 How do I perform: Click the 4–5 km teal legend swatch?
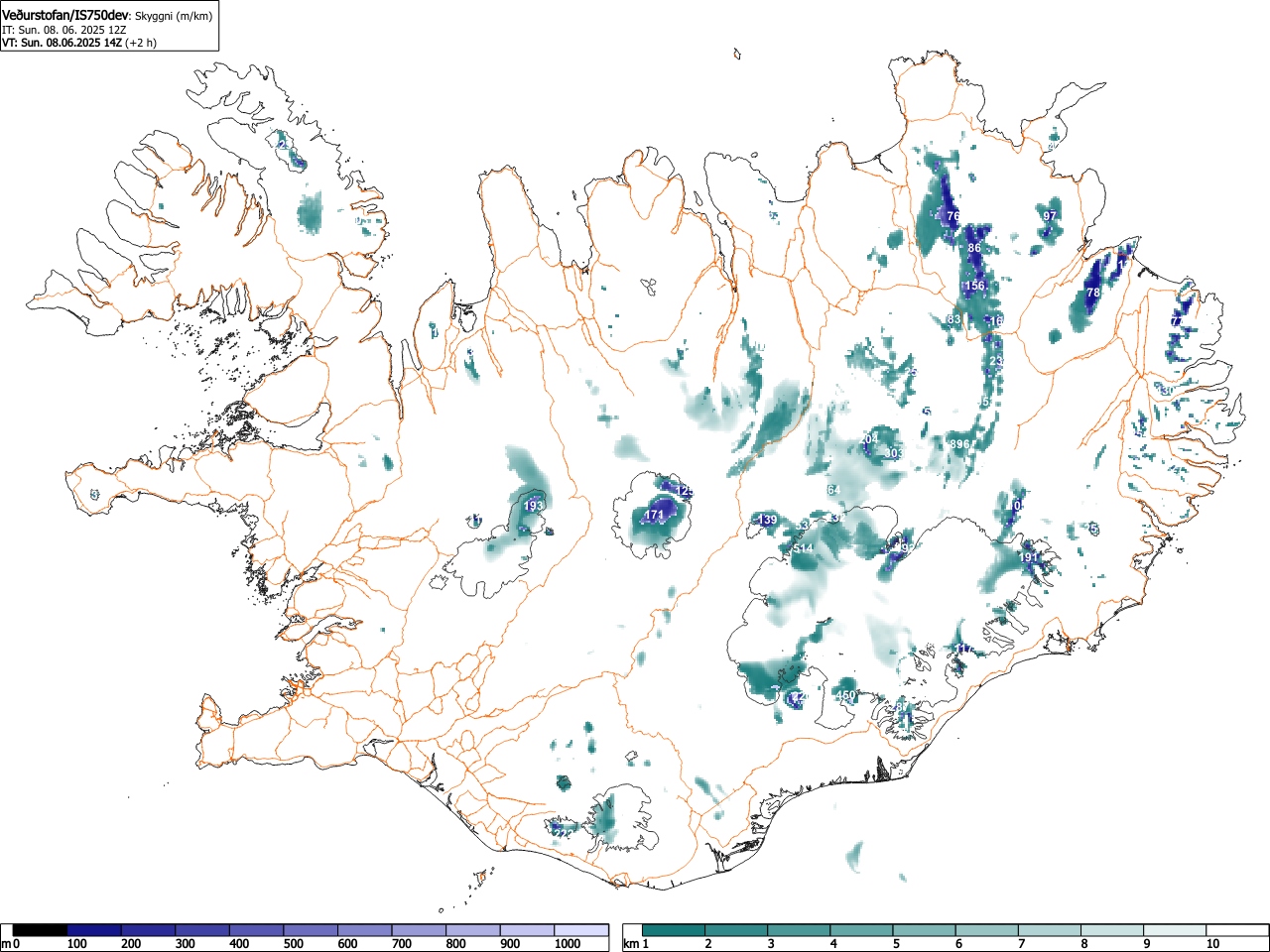pyautogui.click(x=861, y=930)
